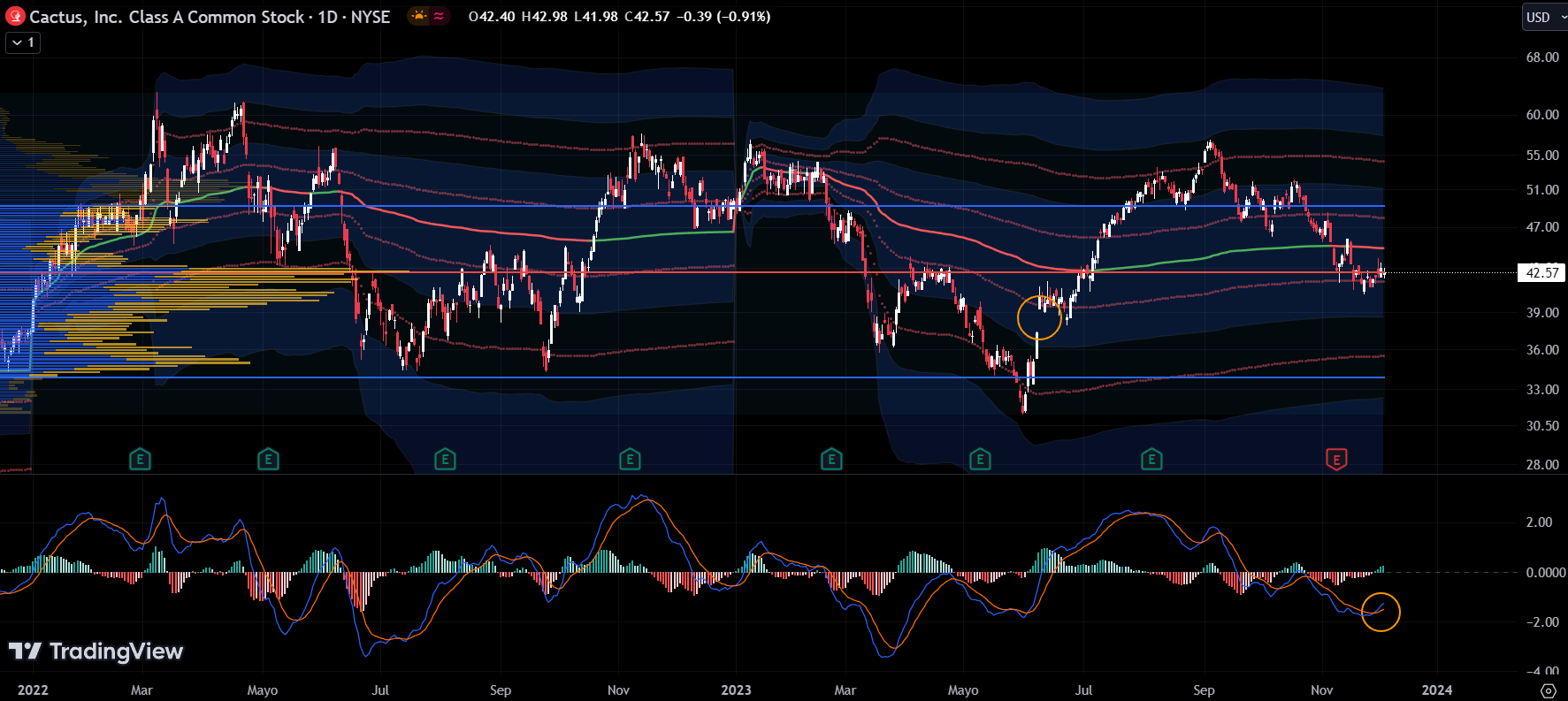The image size is (1568, 701).
Task: Open the USD currency dropdown
Action: point(1543,17)
